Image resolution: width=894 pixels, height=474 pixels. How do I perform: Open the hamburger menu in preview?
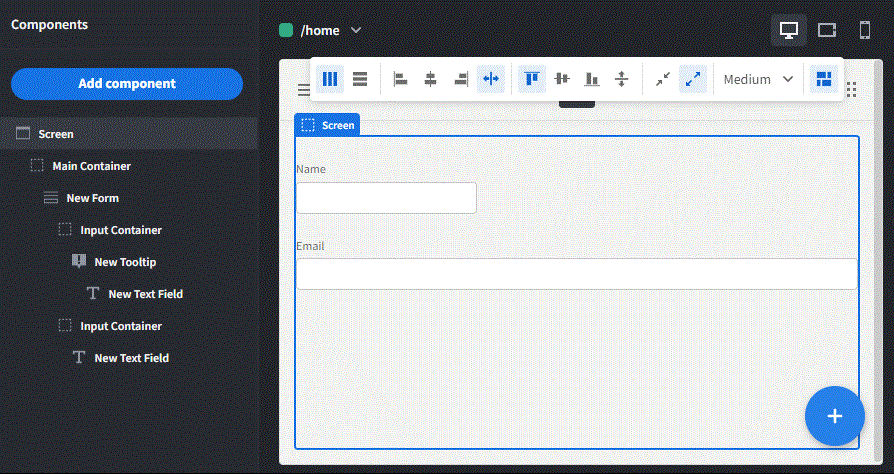(304, 90)
